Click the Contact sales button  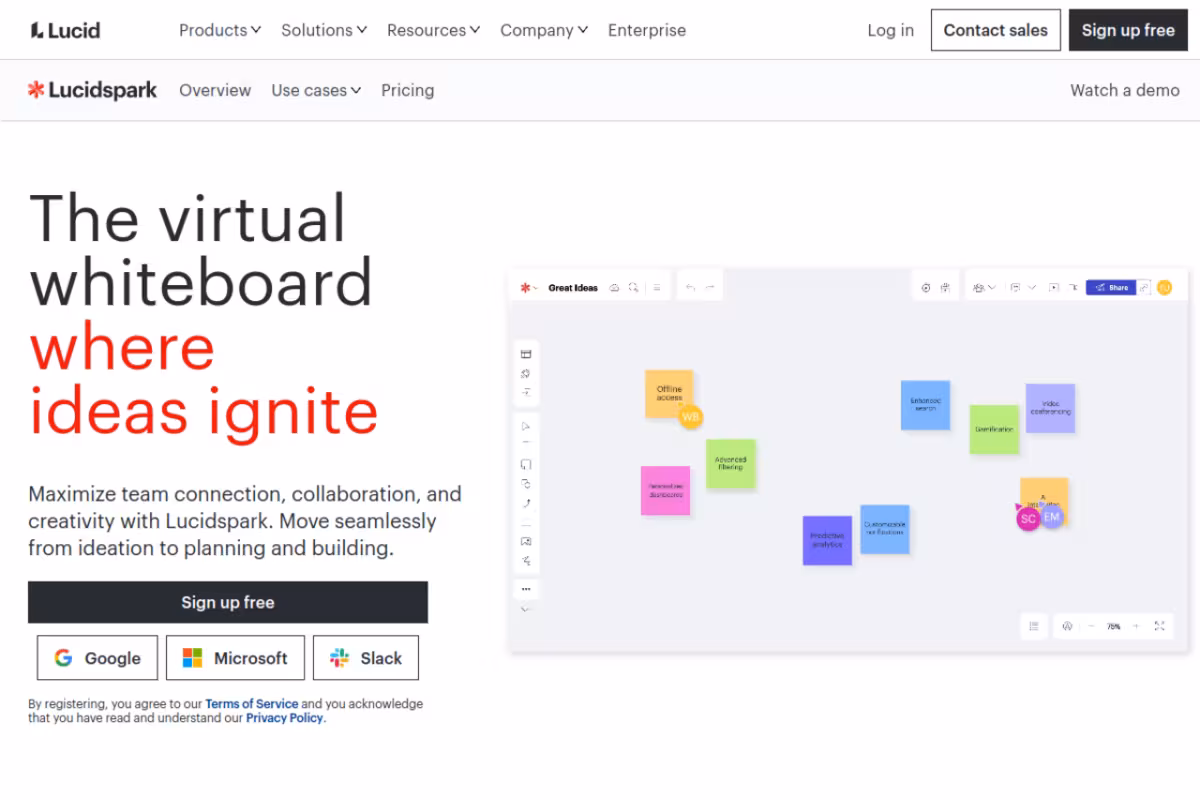pyautogui.click(x=996, y=30)
